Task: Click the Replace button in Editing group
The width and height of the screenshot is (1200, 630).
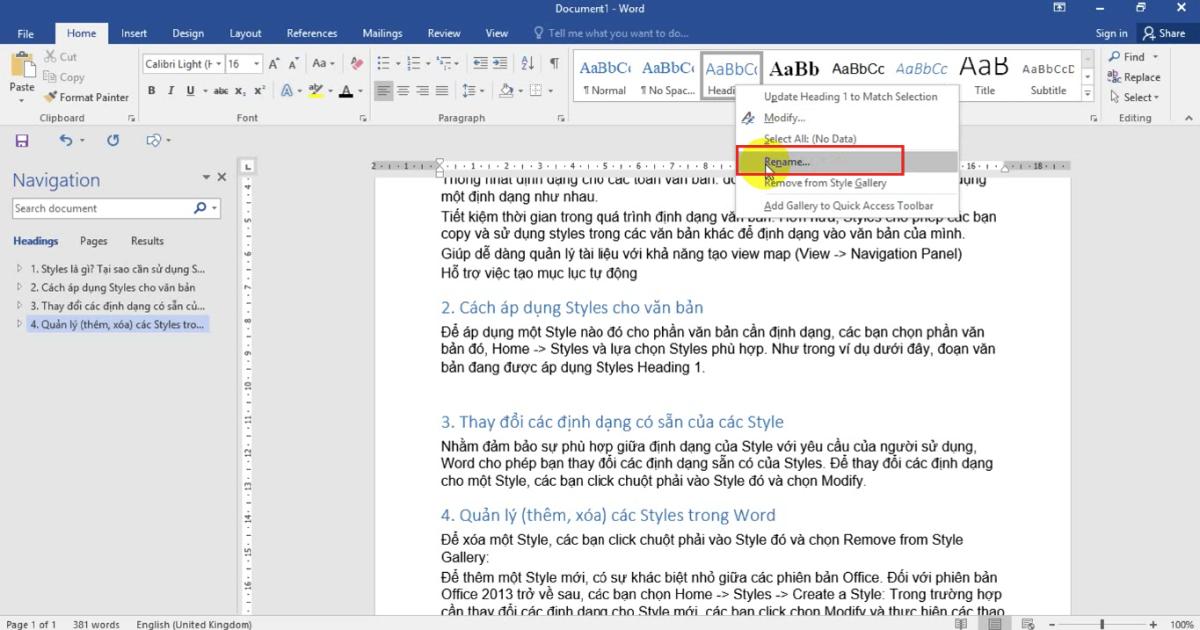Action: click(1134, 77)
